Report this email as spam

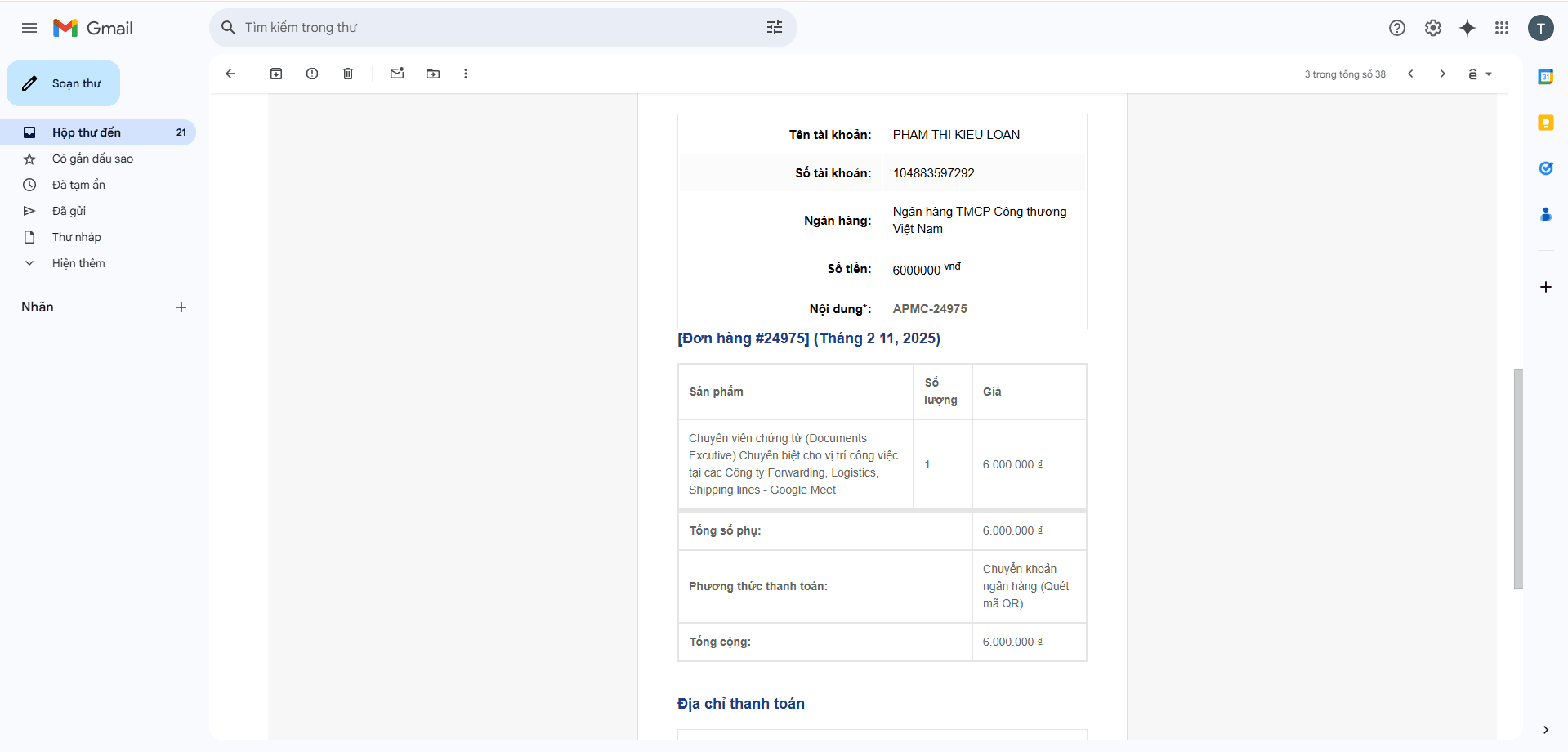point(312,74)
